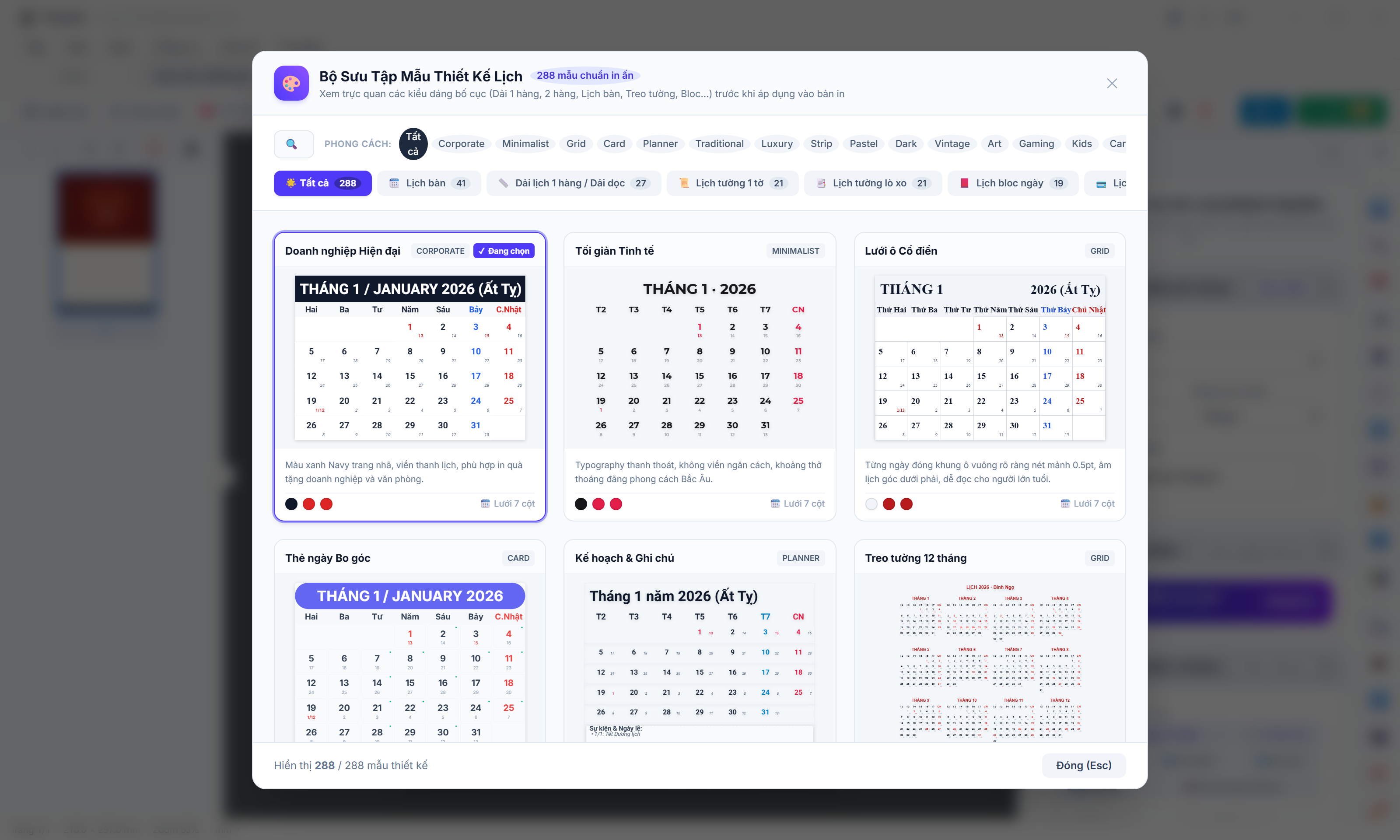
Task: Select the 'Tối giản Tinh tế' calendar preview
Action: tap(700, 358)
